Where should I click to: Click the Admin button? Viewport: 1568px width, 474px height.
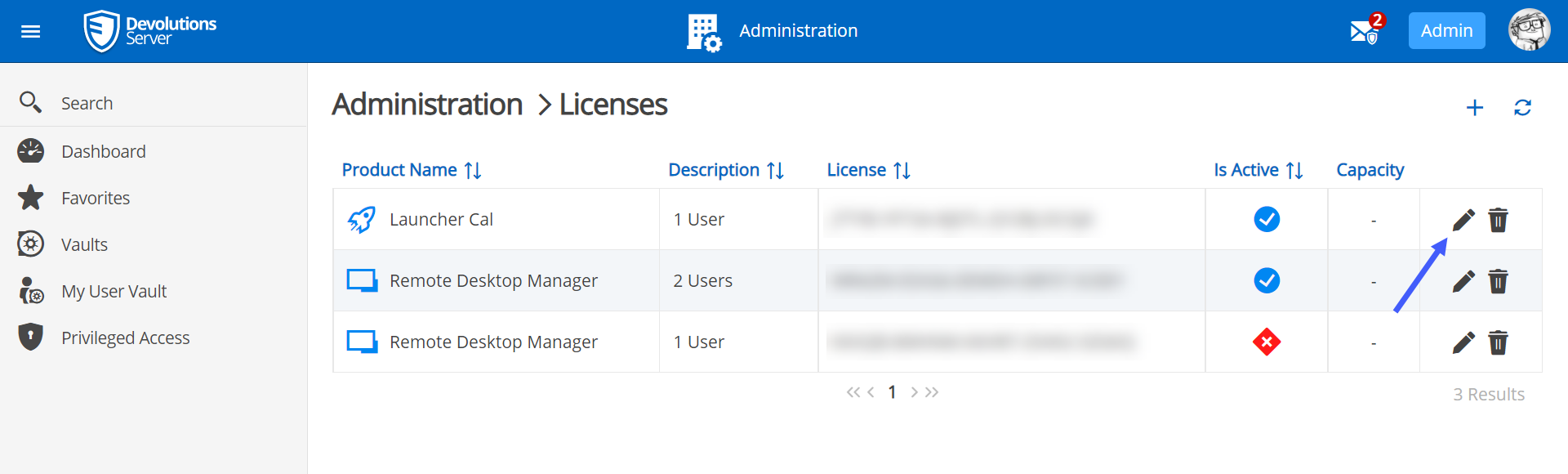(1446, 31)
